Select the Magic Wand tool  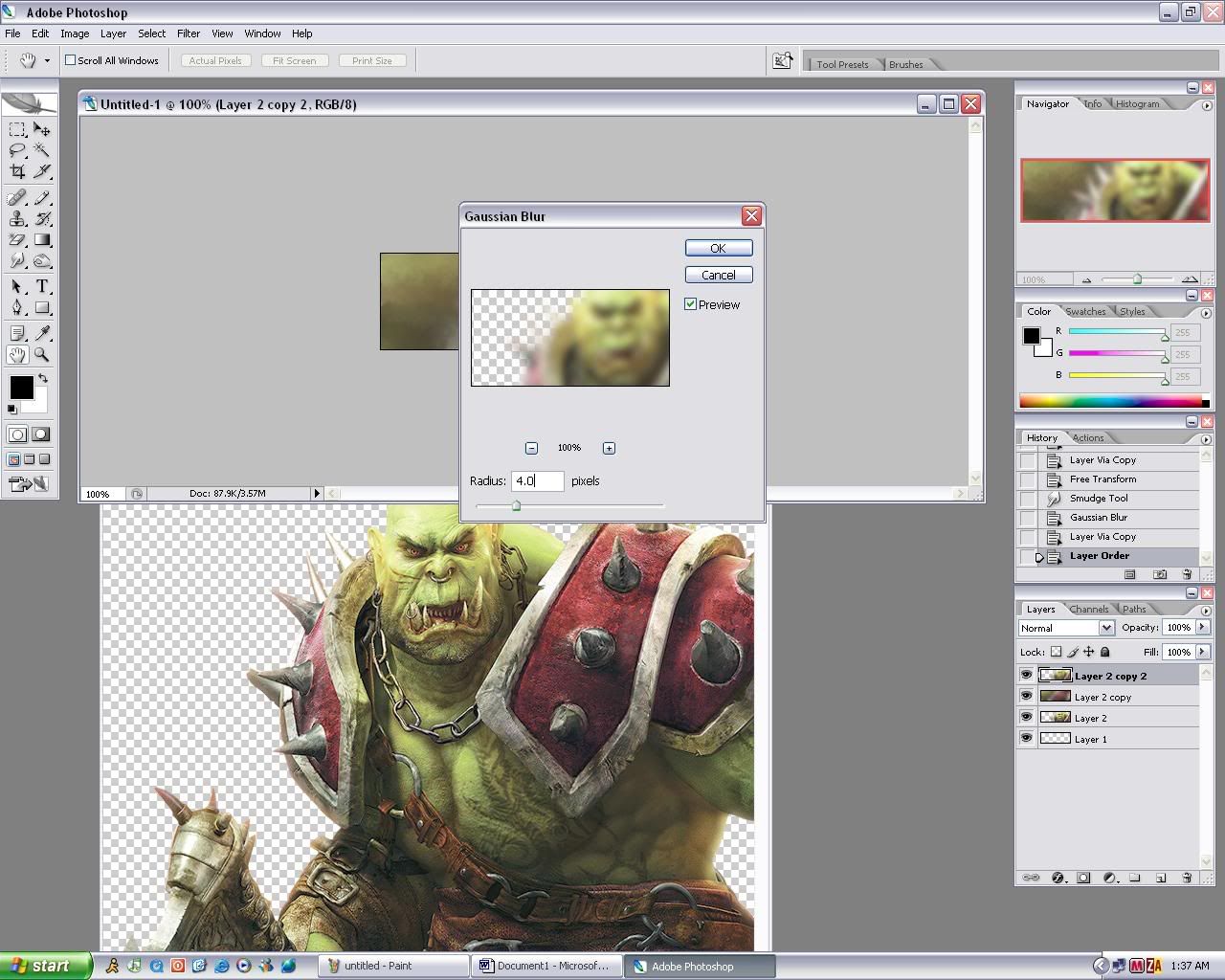(x=42, y=150)
